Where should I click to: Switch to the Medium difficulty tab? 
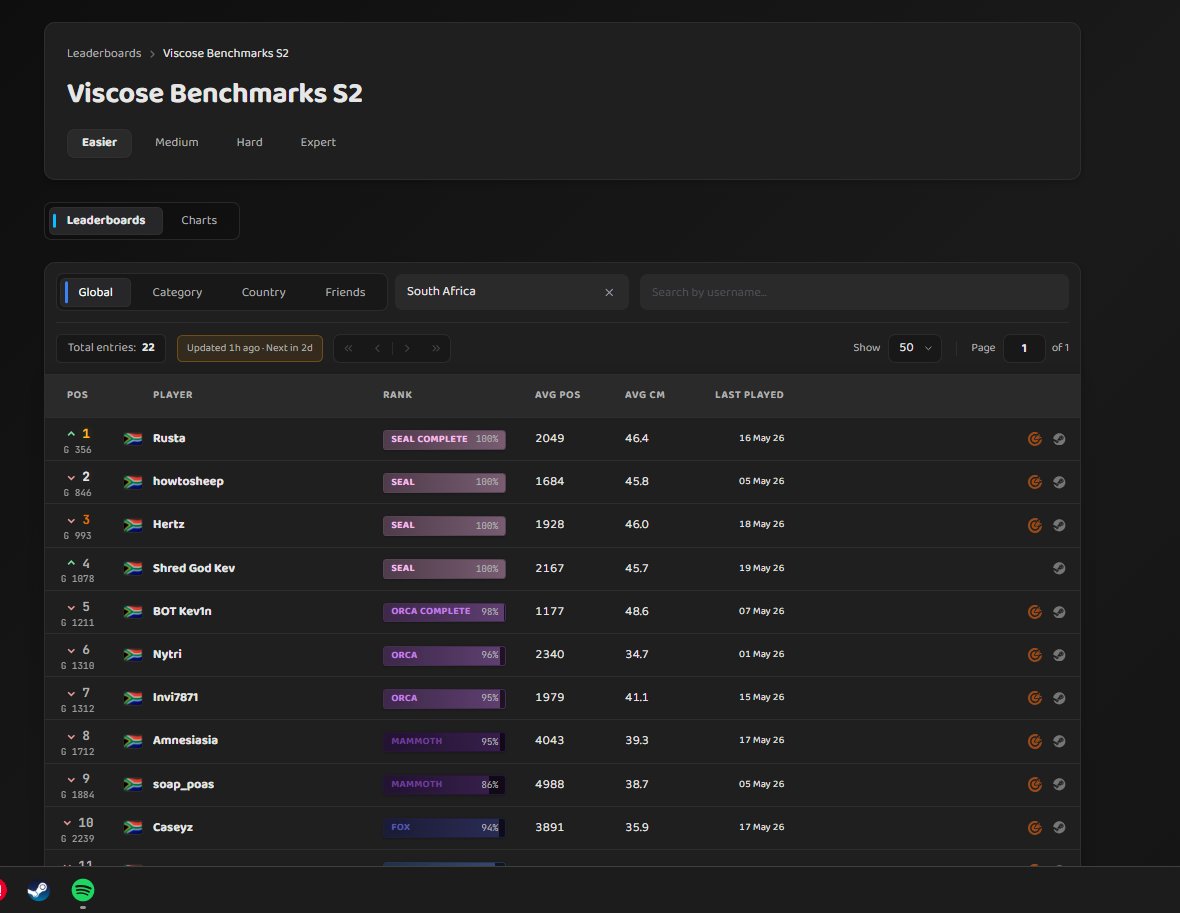[x=177, y=142]
